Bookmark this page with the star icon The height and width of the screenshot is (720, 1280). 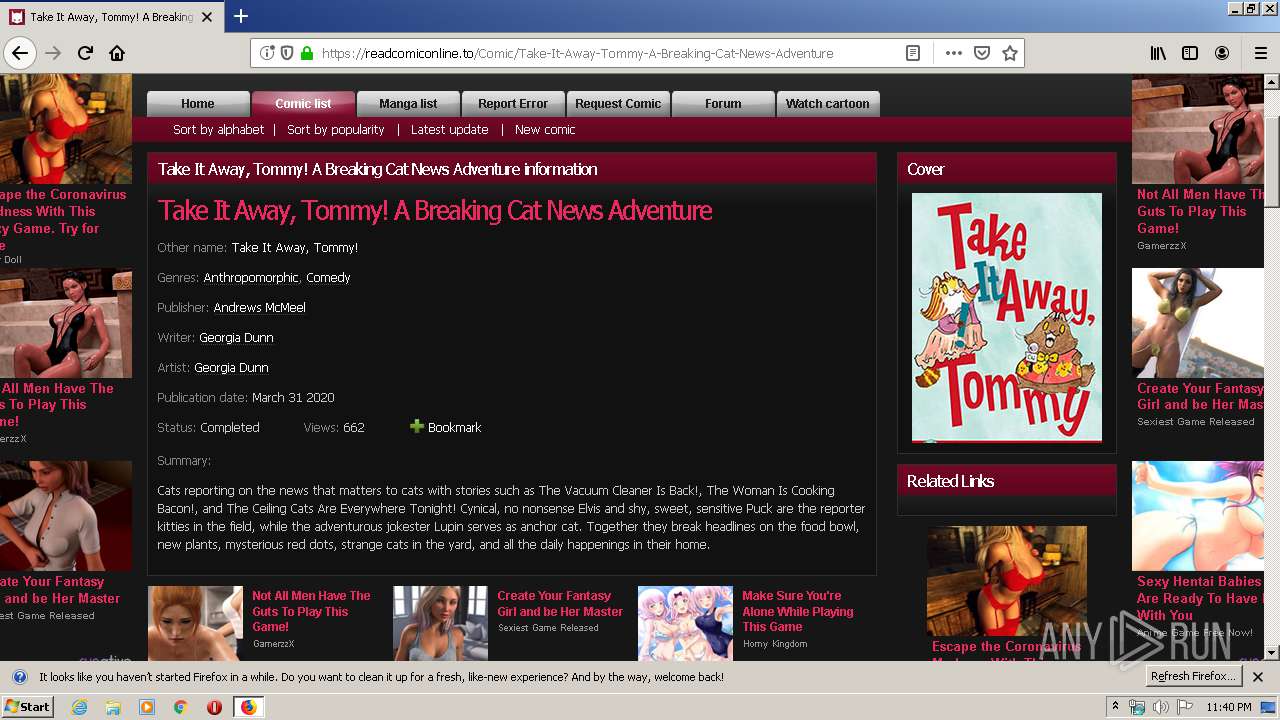tap(1010, 53)
